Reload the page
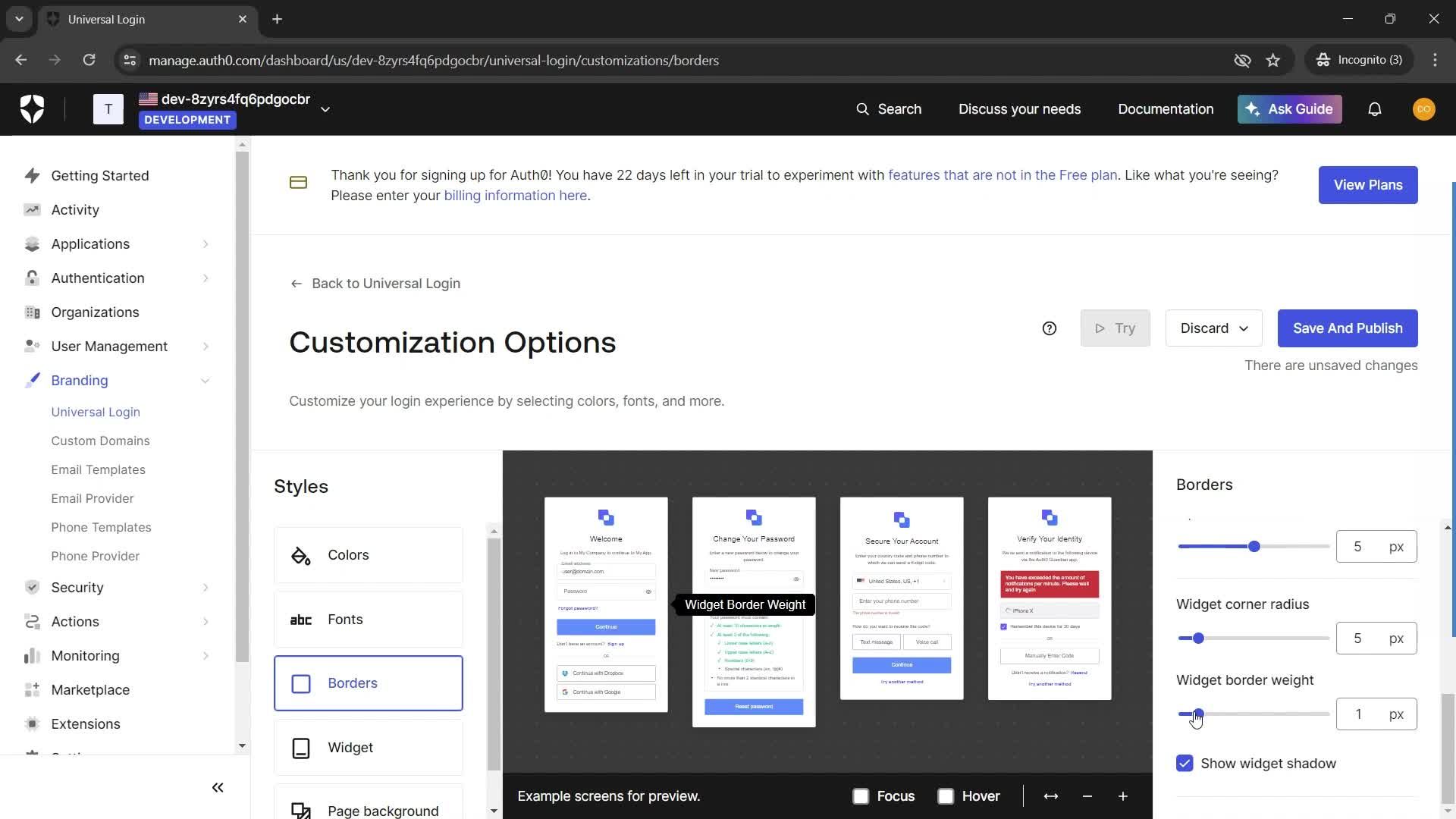This screenshot has width=1456, height=819. tap(89, 61)
